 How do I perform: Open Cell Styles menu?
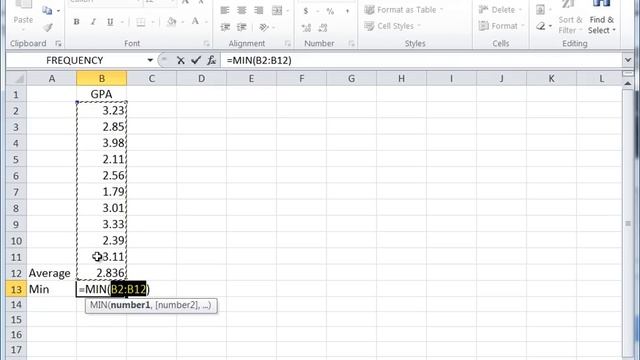(x=393, y=26)
